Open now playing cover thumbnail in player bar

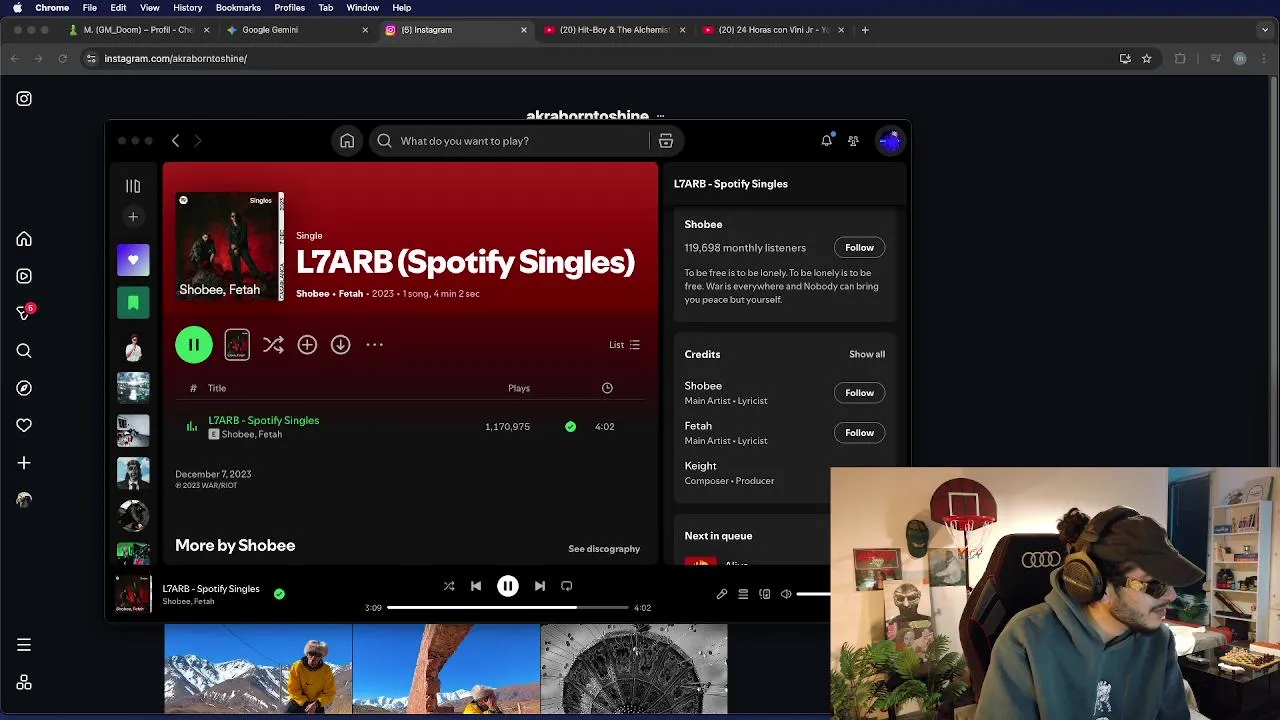pyautogui.click(x=133, y=594)
